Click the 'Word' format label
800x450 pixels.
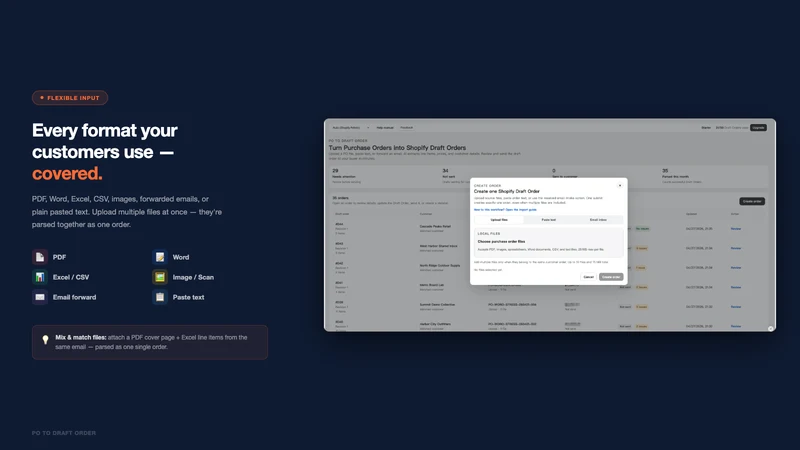(181, 257)
